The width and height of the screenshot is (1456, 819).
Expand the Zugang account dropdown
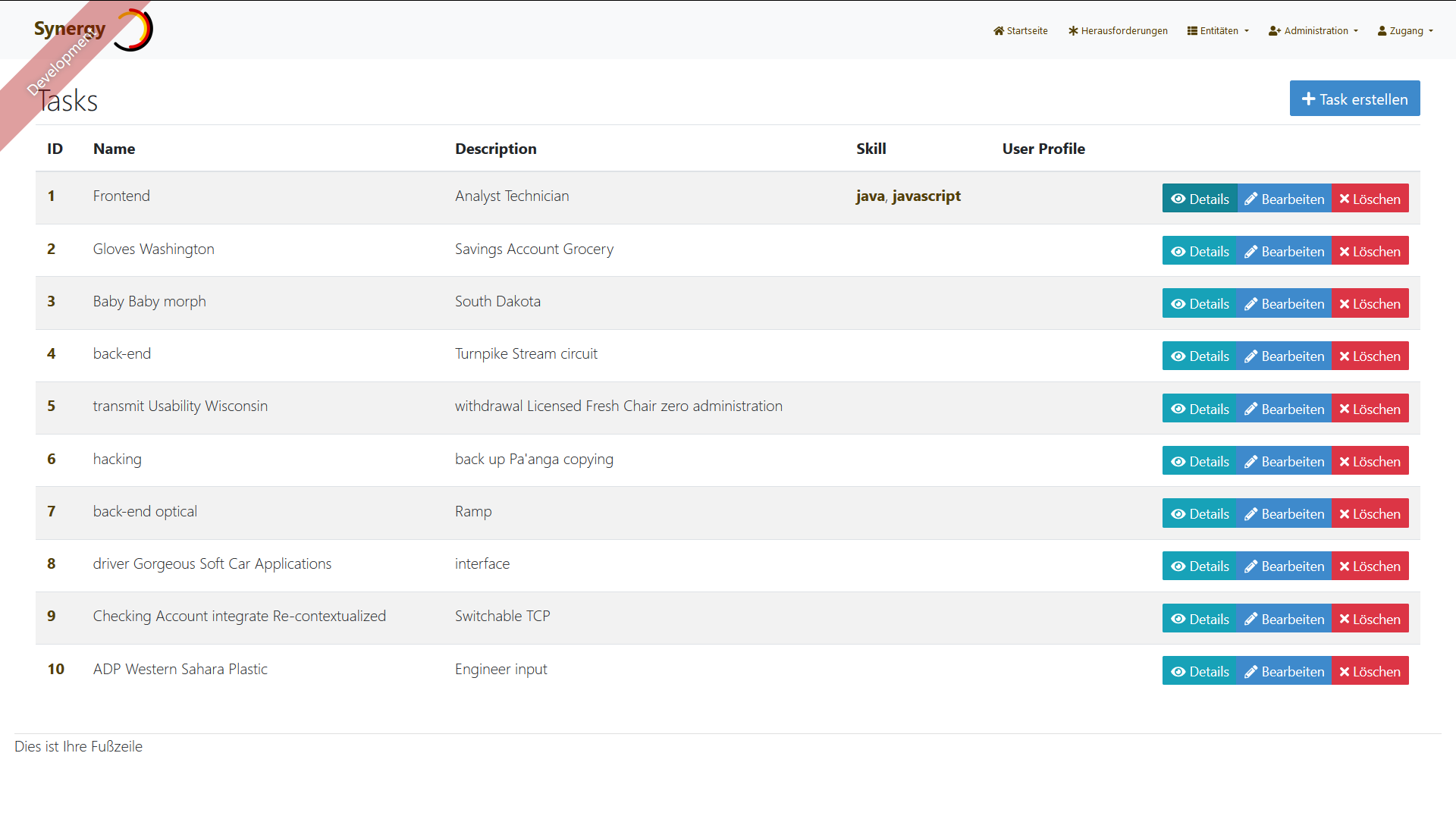pyautogui.click(x=1405, y=31)
